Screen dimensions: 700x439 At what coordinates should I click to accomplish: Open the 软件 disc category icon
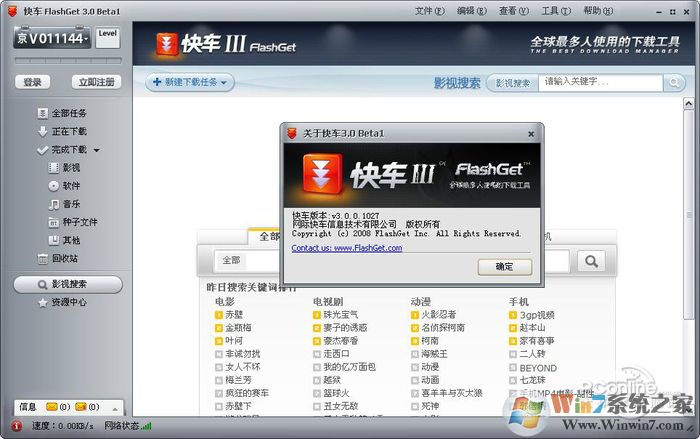click(x=54, y=186)
